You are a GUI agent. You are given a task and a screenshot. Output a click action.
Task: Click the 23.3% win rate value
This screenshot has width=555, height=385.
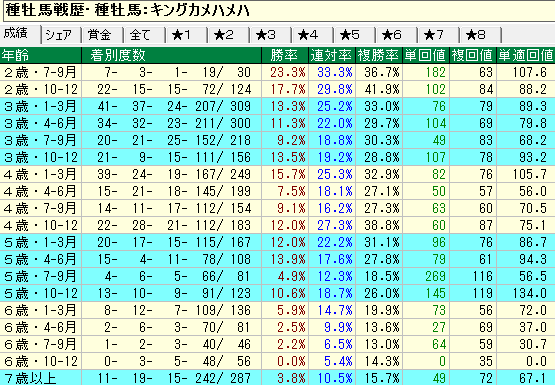(x=287, y=72)
